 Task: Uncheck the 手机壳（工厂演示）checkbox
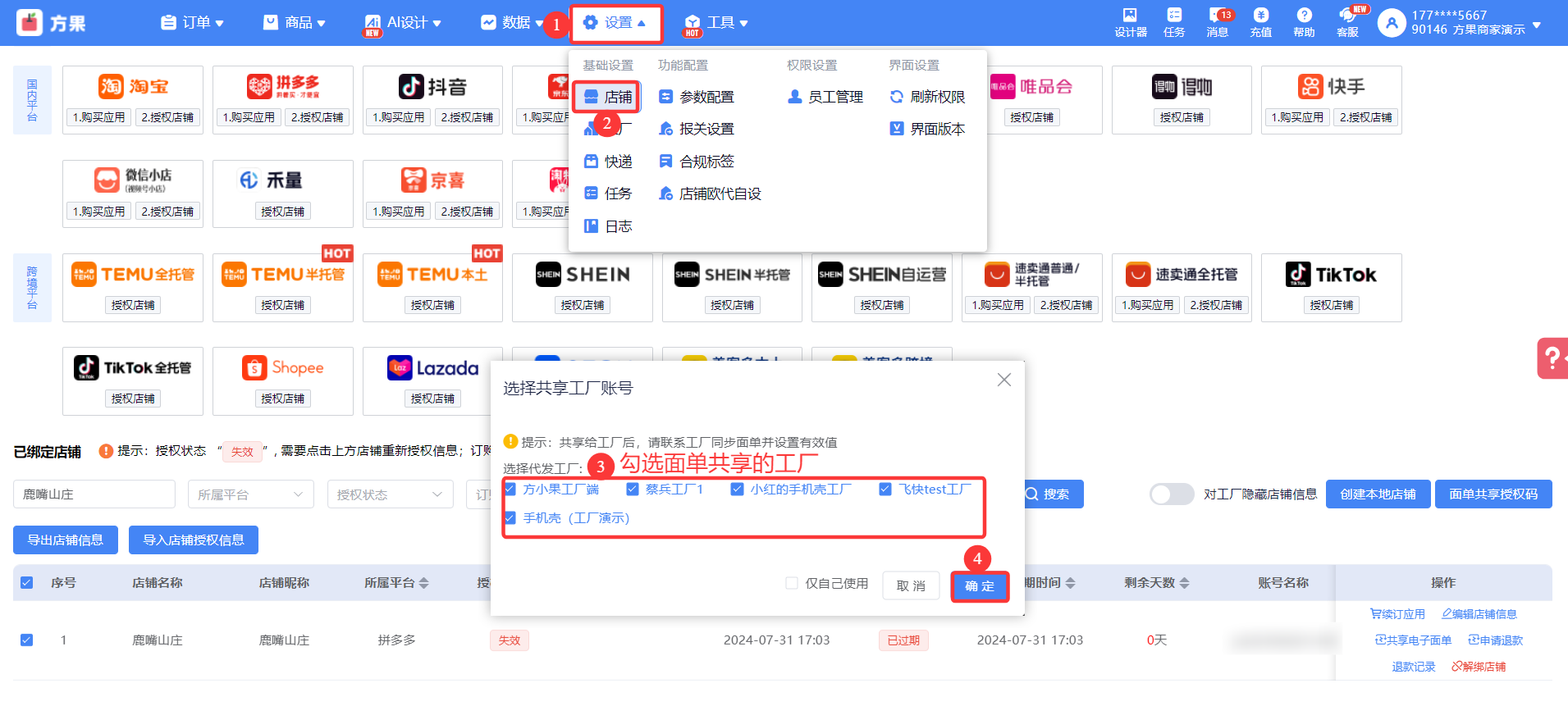(510, 518)
